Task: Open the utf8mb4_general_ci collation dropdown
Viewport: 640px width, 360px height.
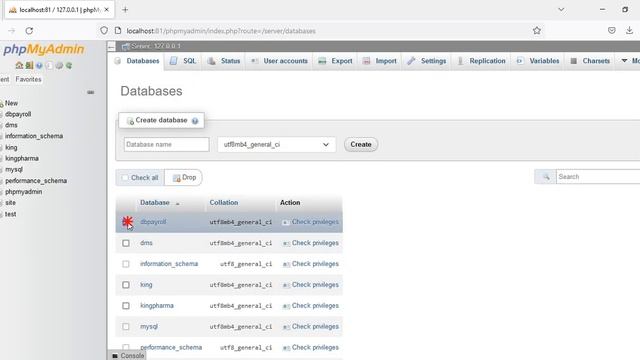Action: 277,144
